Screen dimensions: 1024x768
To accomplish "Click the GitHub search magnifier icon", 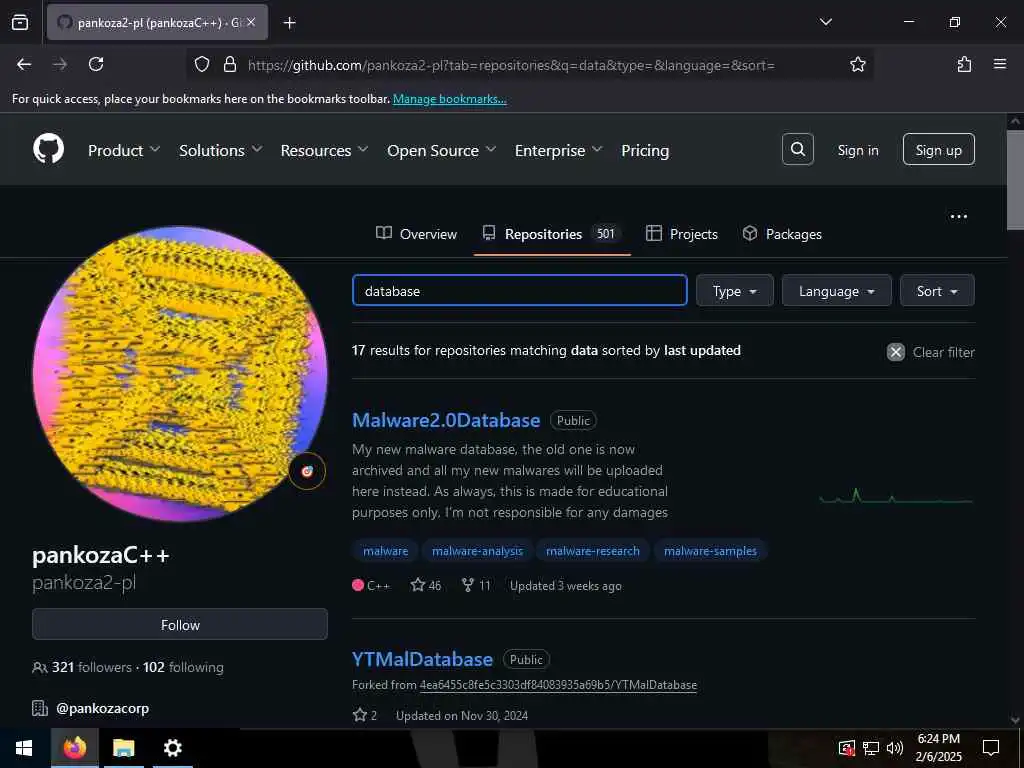I will 797,150.
